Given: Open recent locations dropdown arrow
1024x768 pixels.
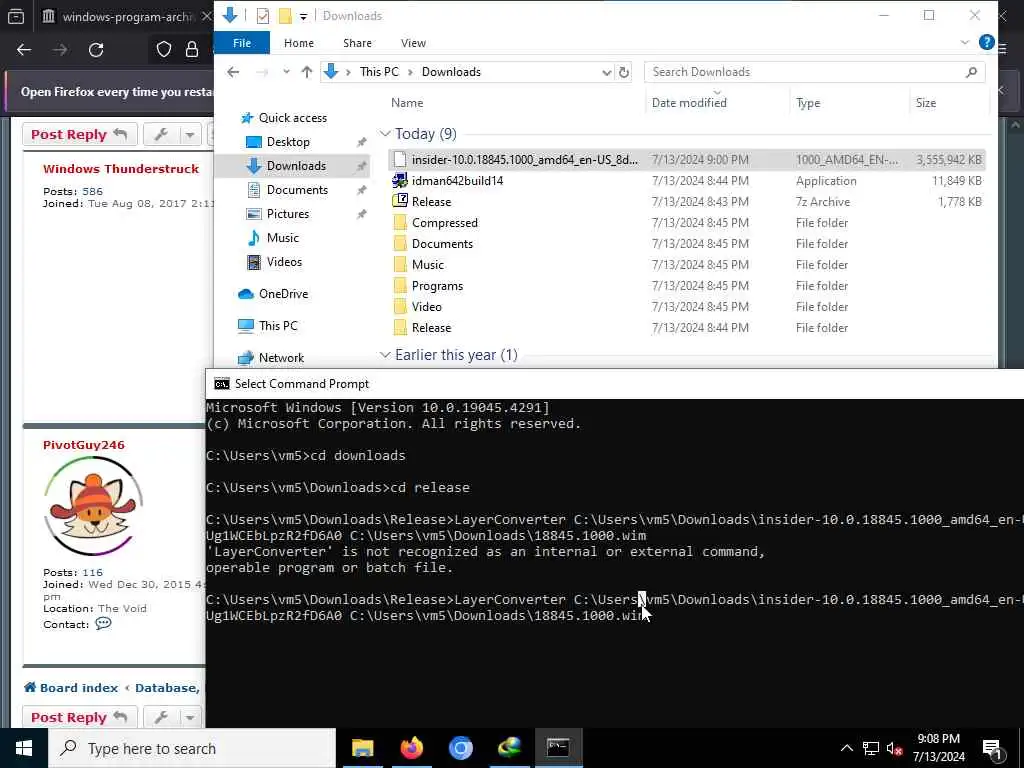Looking at the screenshot, I should pos(286,72).
